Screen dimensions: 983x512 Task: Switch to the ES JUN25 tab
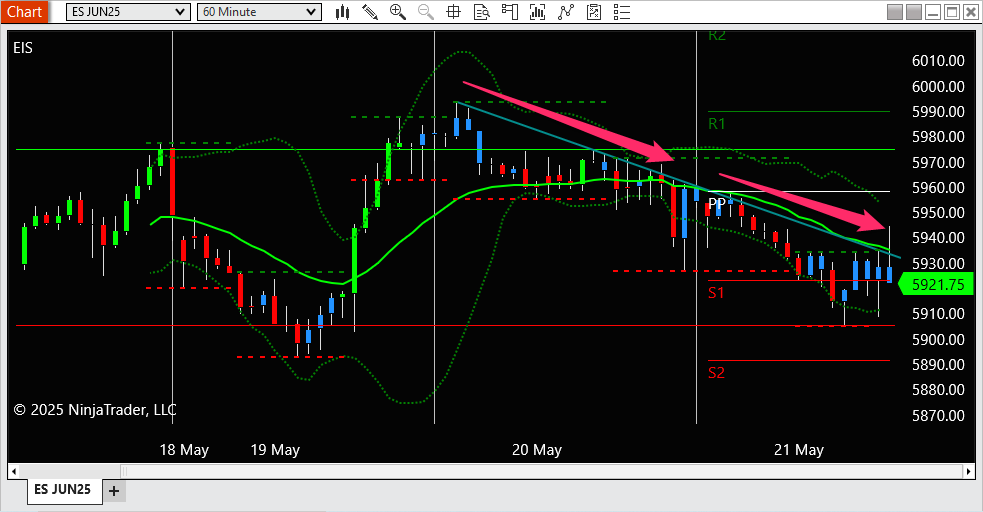(63, 489)
